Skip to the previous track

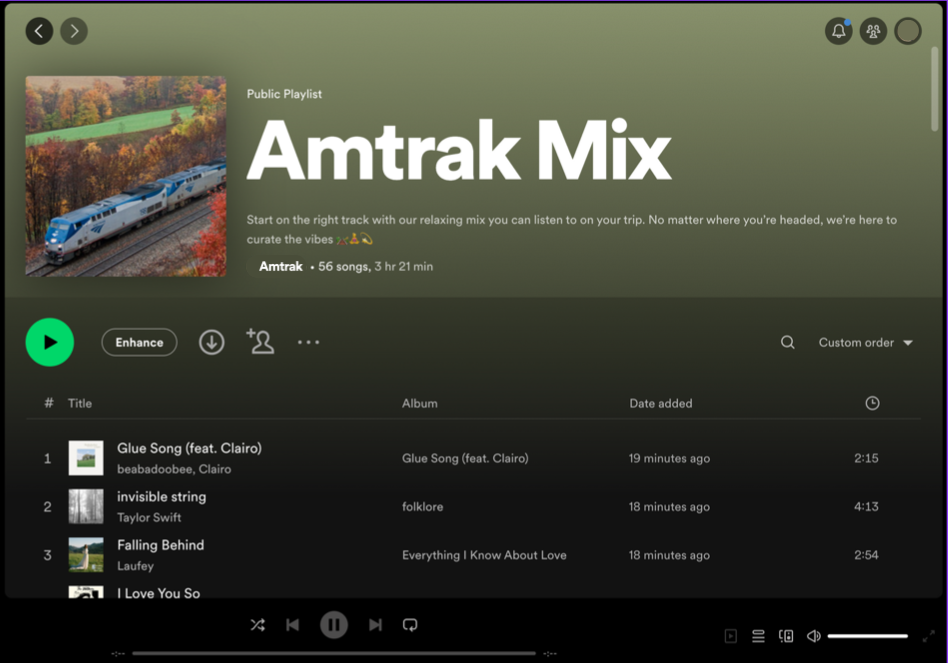pos(293,625)
